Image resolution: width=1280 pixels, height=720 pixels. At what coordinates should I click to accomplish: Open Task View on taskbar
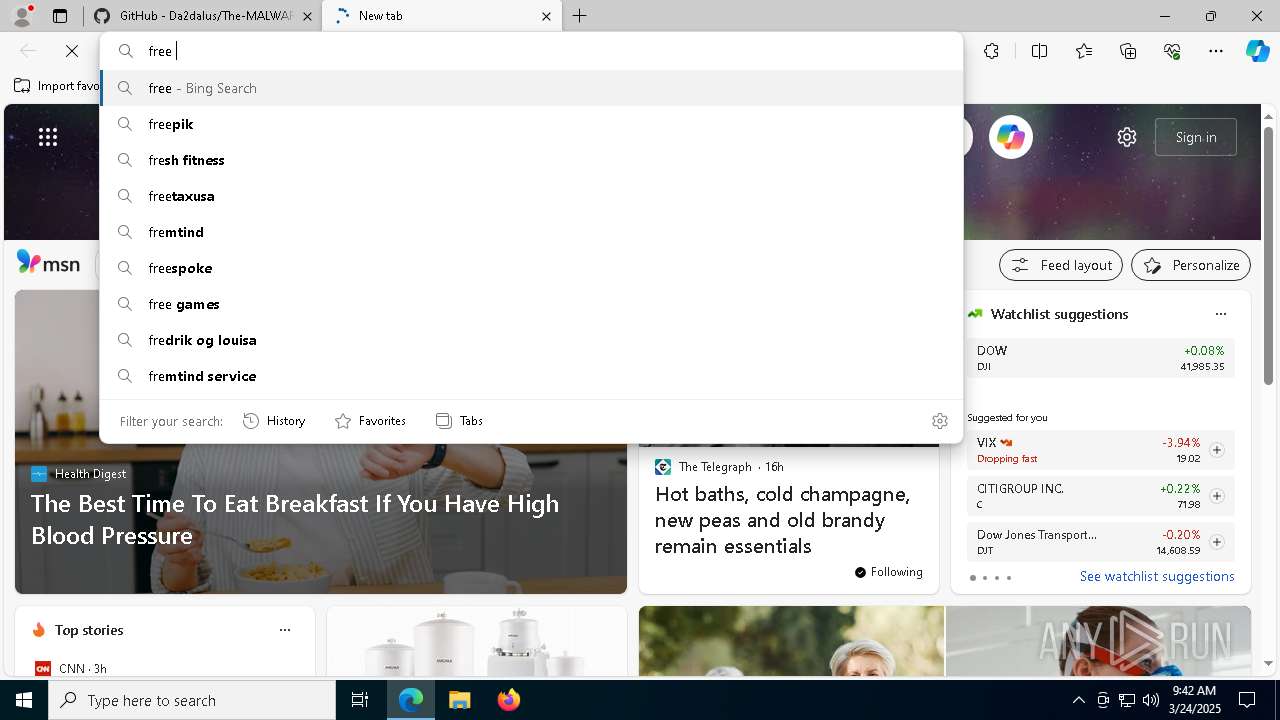click(x=360, y=700)
